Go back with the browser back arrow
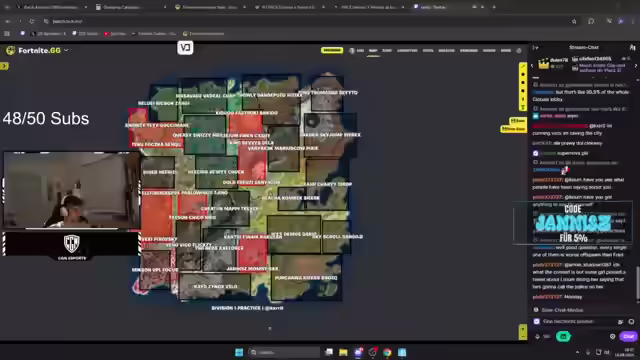Viewport: 640px width, 360px height. coord(7,21)
